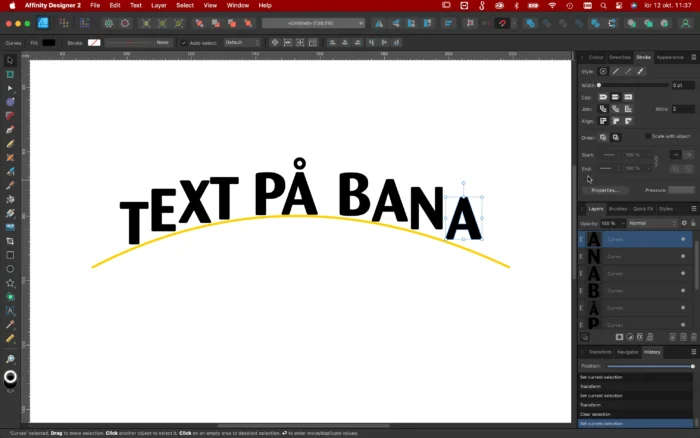Open the blend mode Normal dropdown
This screenshot has width=700, height=438.
[x=652, y=223]
